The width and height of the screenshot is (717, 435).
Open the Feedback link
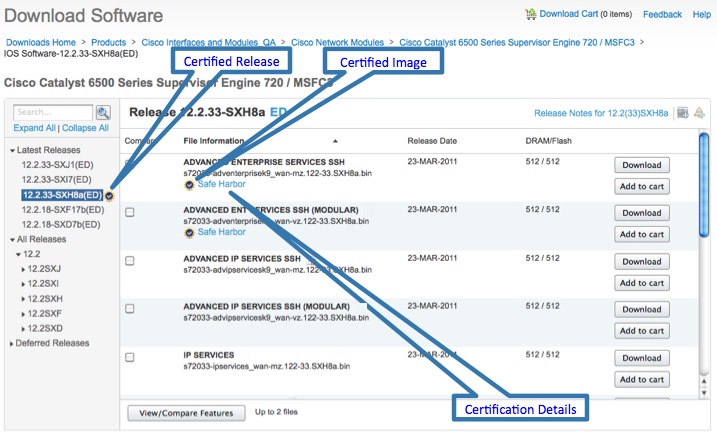point(662,15)
